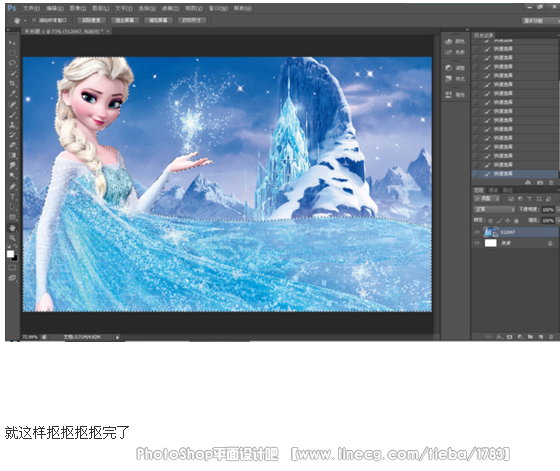Open the 基本功能 workspace dropdown
560x471 pixels.
(541, 21)
